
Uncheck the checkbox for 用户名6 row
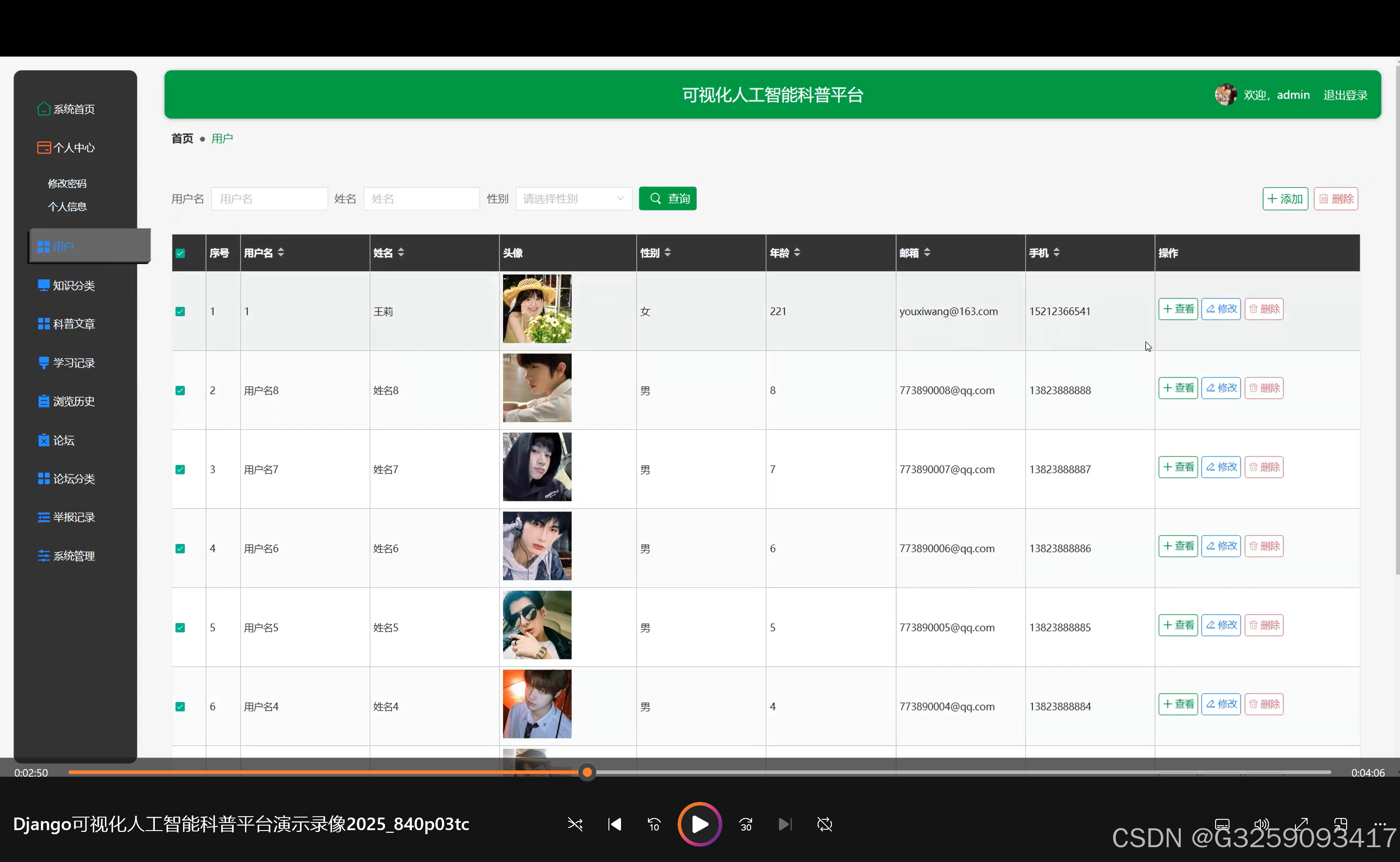180,549
